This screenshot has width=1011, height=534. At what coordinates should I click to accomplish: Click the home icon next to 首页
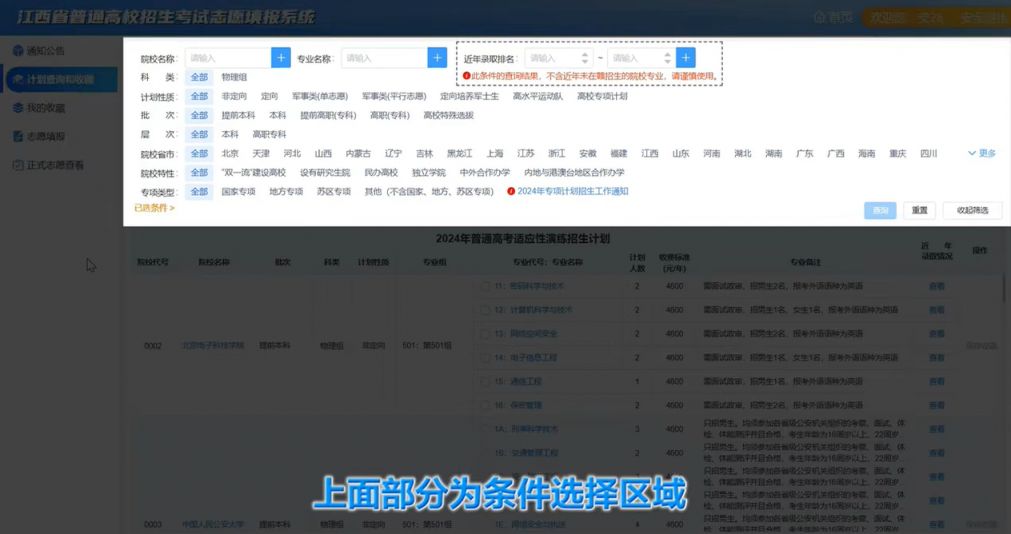(820, 17)
